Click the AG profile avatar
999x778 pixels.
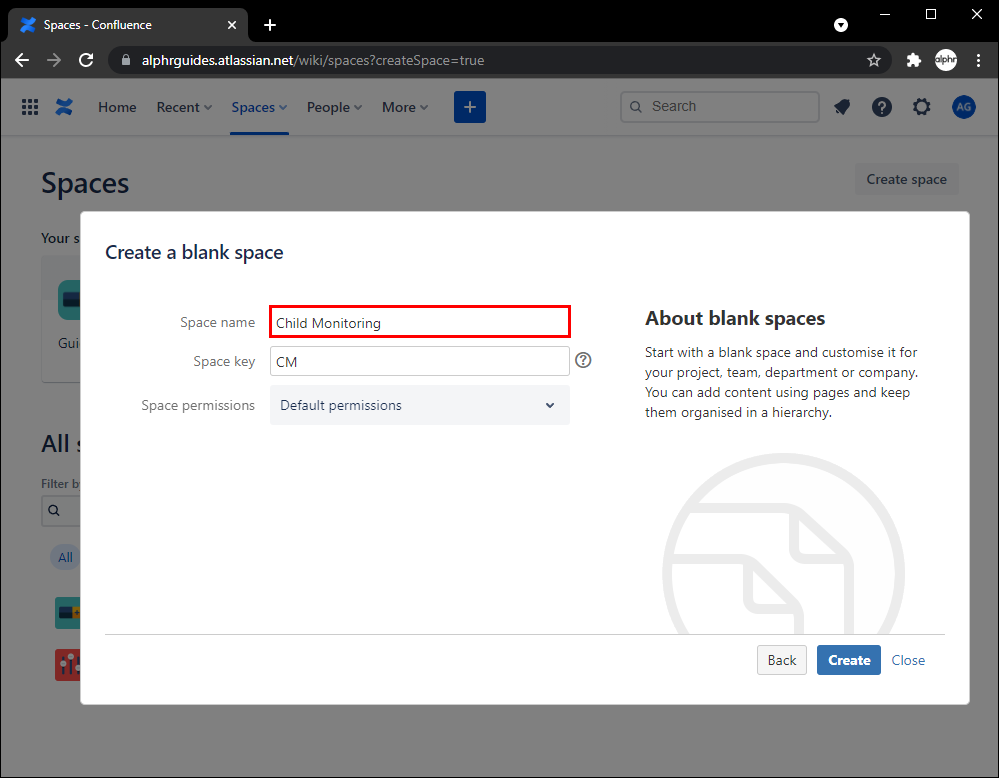(963, 107)
